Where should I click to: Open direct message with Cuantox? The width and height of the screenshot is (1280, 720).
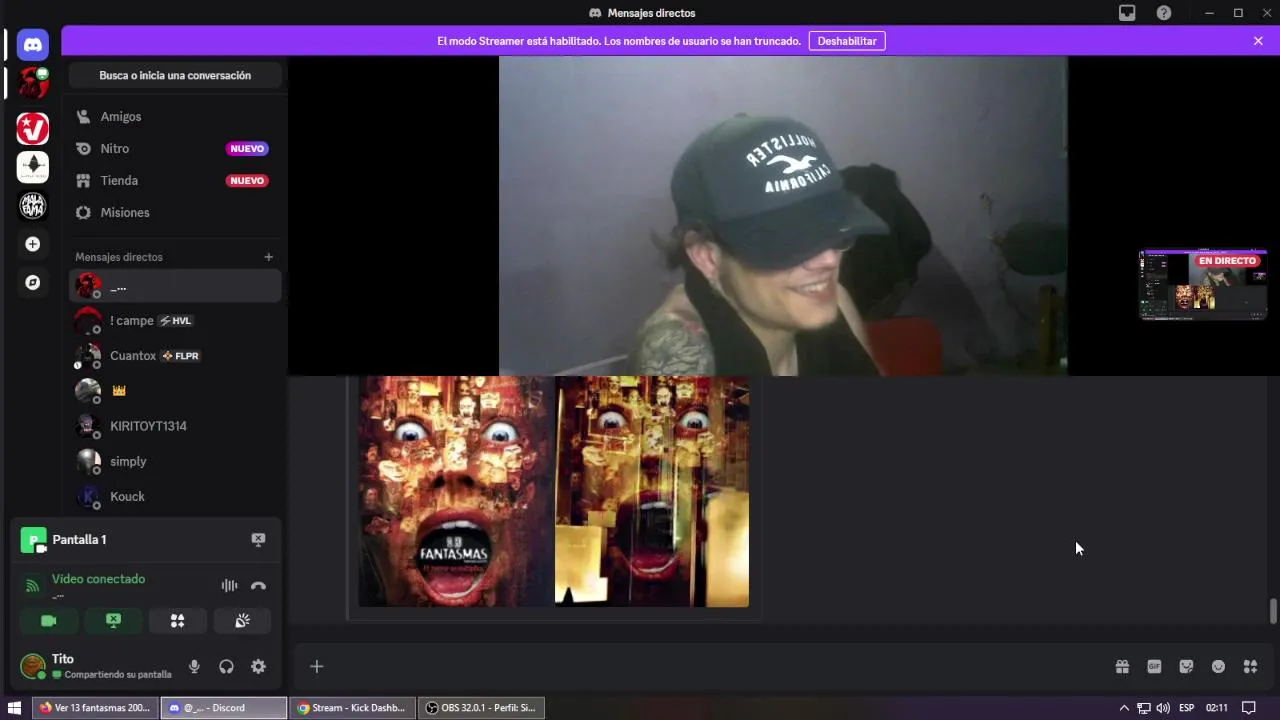click(x=175, y=356)
